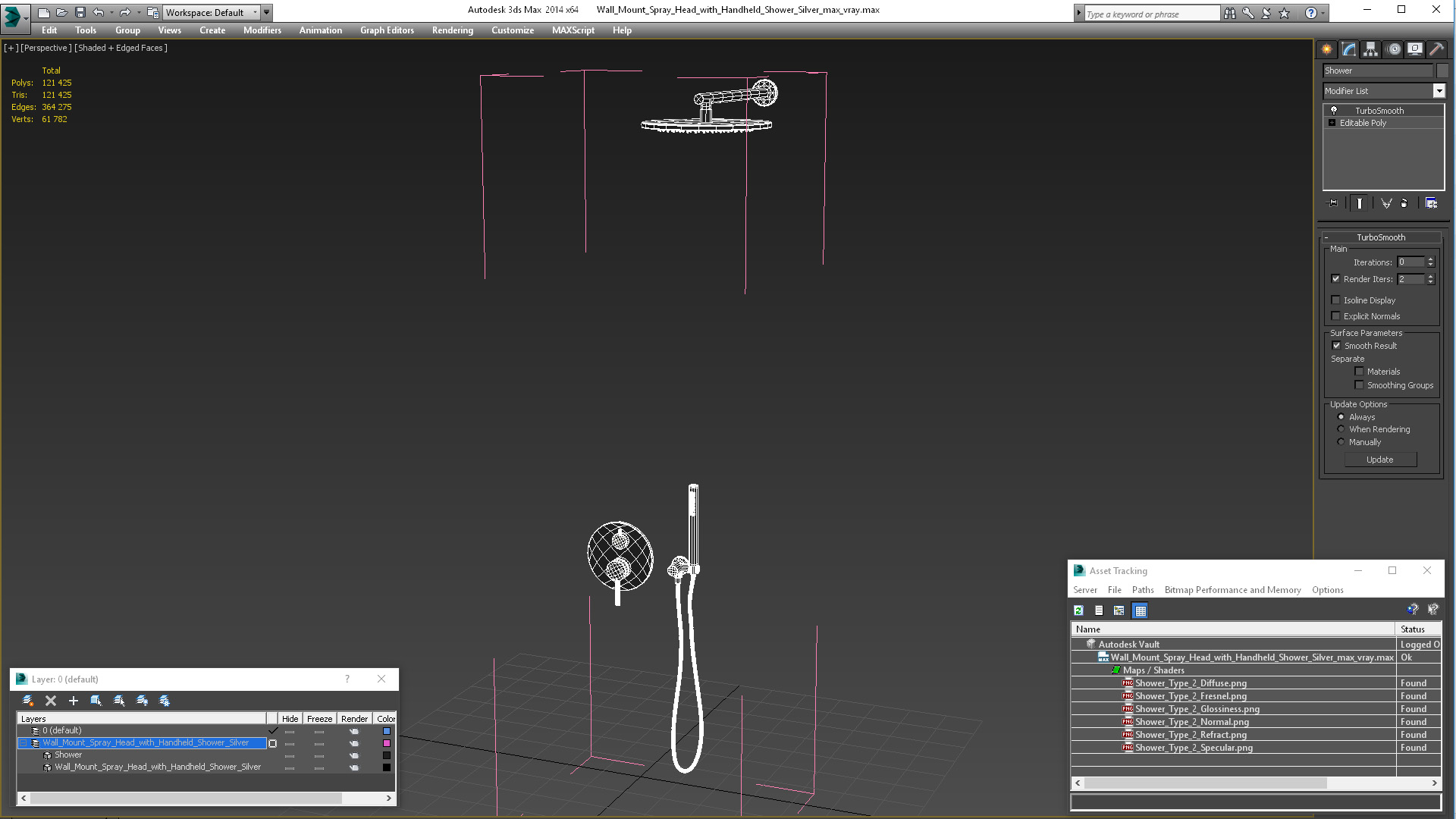Click Create New Layer icon in Layer dialog
Image resolution: width=1456 pixels, height=819 pixels.
pos(28,701)
